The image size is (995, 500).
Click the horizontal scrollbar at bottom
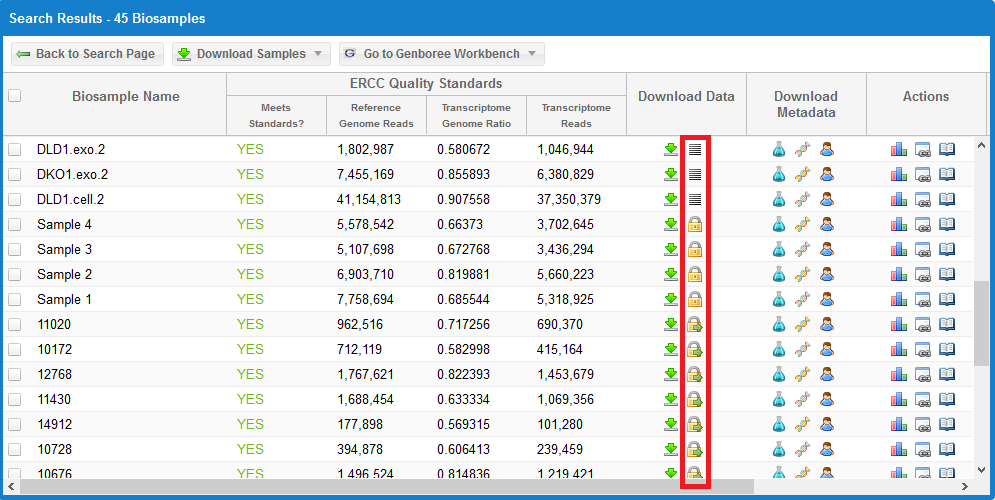400,486
